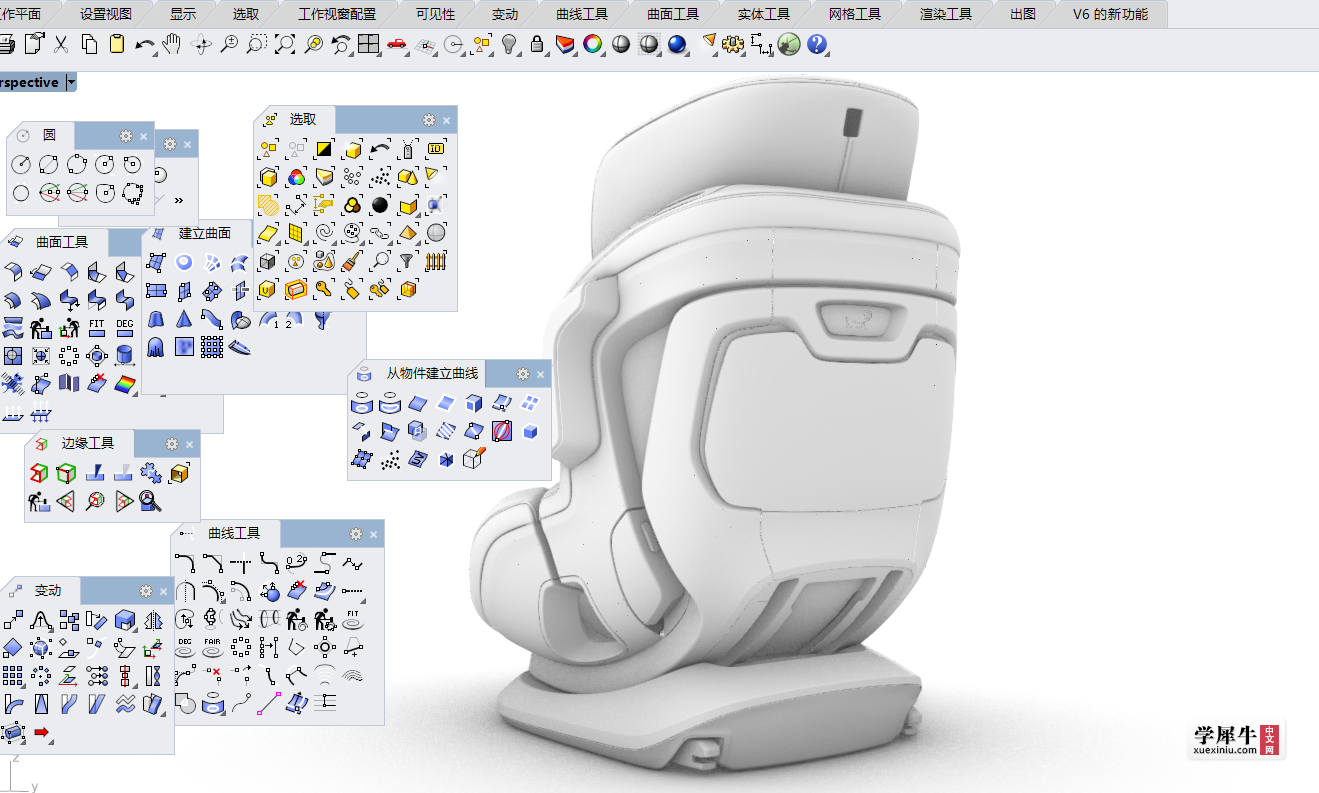Image resolution: width=1319 pixels, height=793 pixels.
Task: Open the gear menu of 选取 panel
Action: point(429,120)
